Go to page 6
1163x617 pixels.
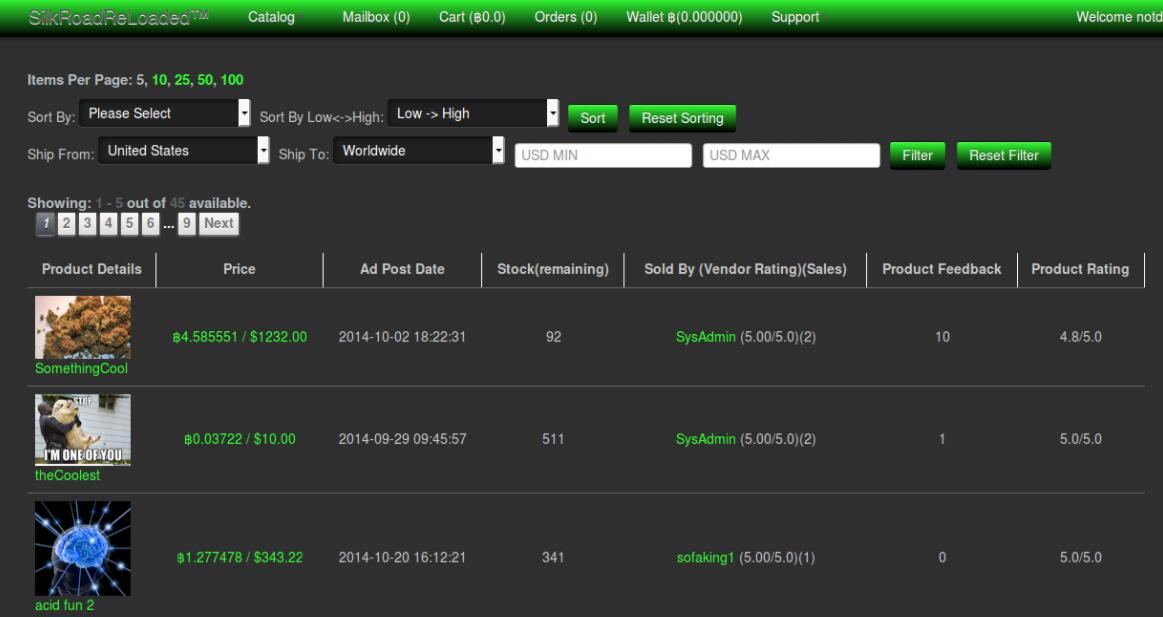pyautogui.click(x=150, y=223)
